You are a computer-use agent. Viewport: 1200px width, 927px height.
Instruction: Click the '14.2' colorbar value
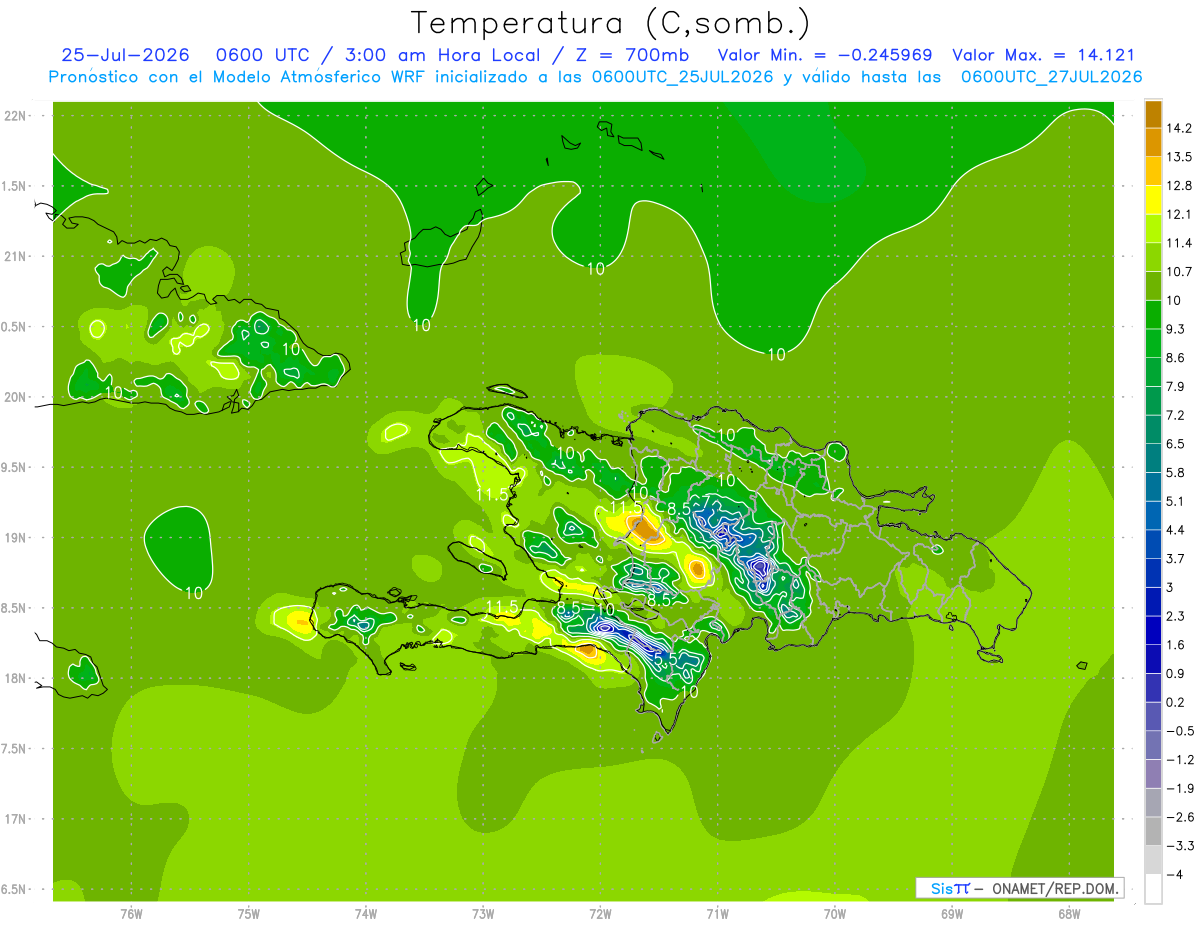click(1181, 128)
